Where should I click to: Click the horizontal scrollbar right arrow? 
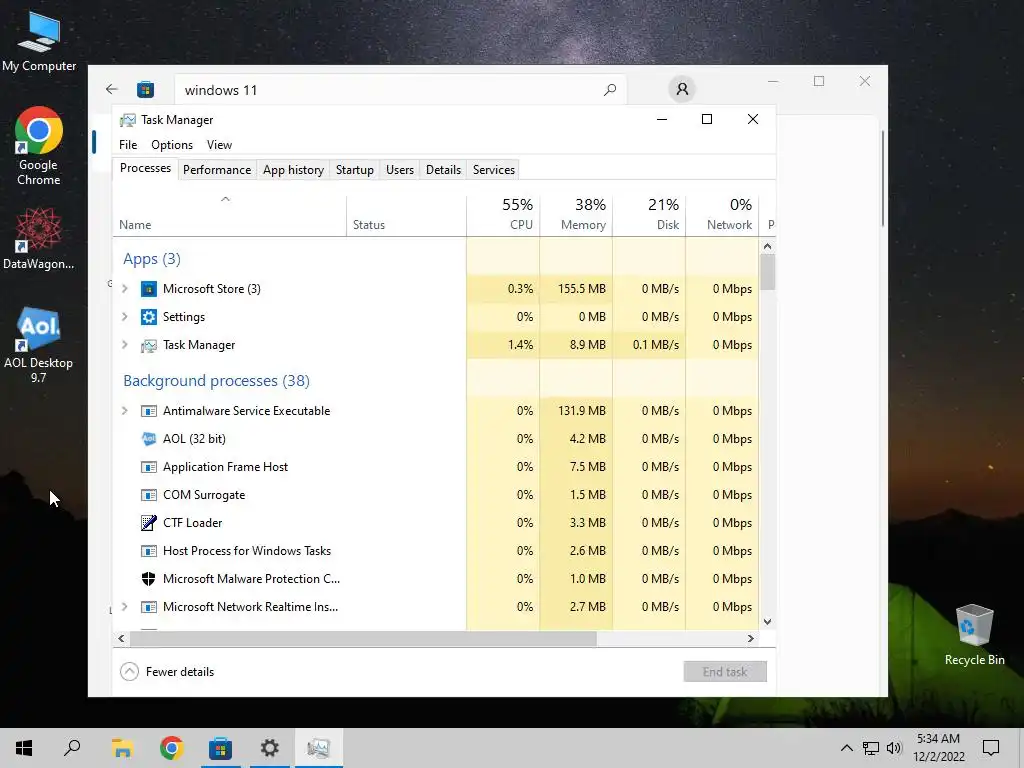tap(751, 638)
